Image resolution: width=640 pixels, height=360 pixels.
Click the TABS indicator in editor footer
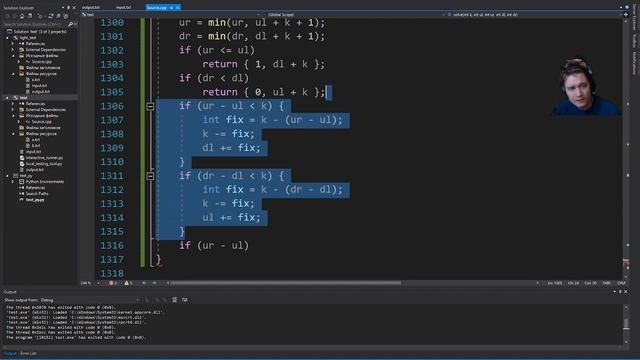pyautogui.click(x=606, y=283)
